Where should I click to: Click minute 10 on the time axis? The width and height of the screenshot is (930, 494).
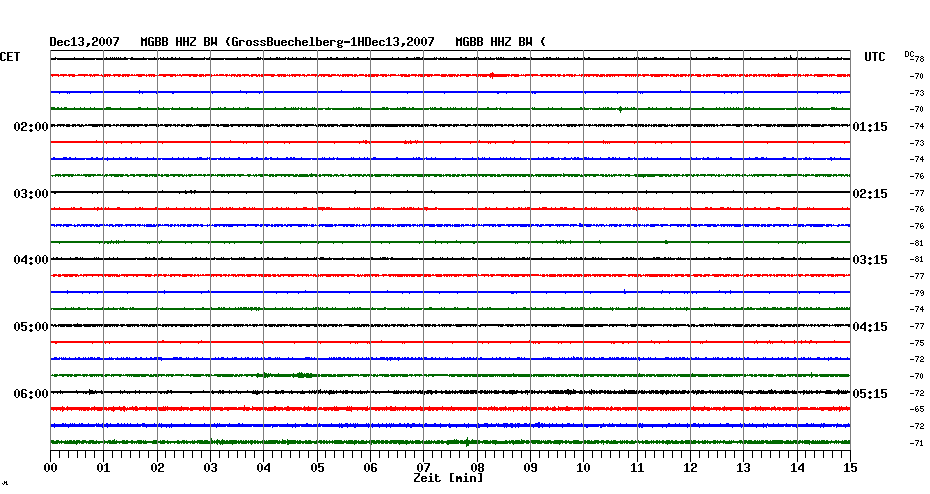584,468
